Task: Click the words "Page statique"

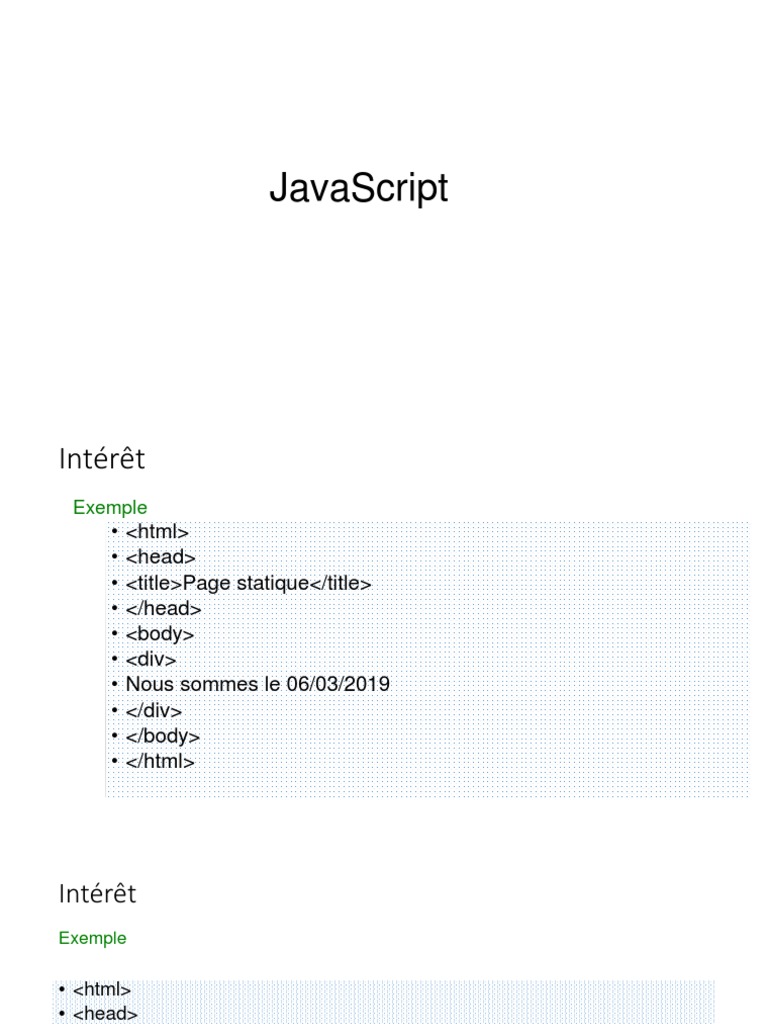Action: (x=246, y=583)
